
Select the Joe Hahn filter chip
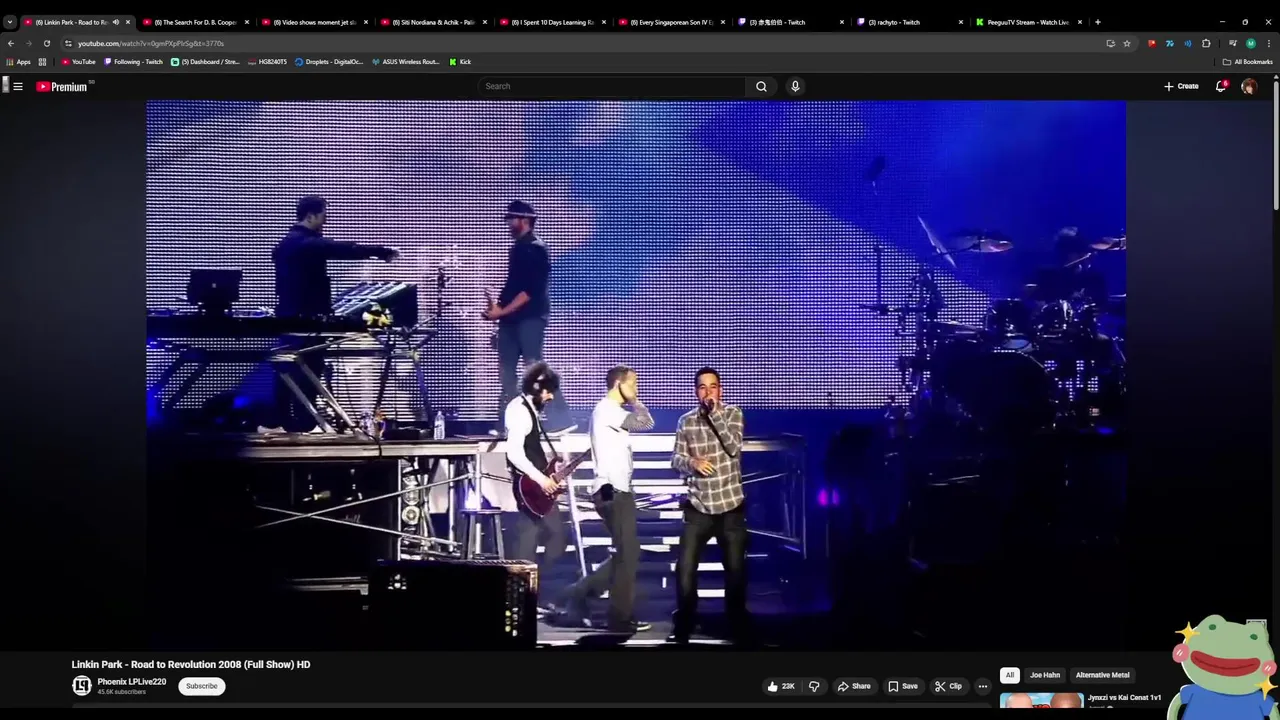(x=1045, y=675)
